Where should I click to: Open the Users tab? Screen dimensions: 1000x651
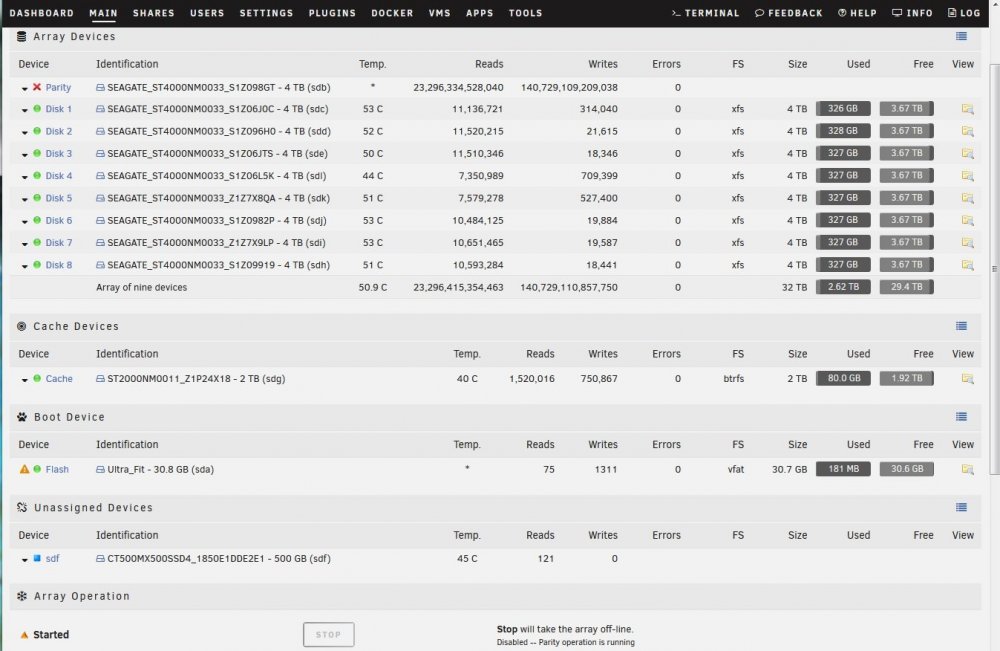pos(207,13)
